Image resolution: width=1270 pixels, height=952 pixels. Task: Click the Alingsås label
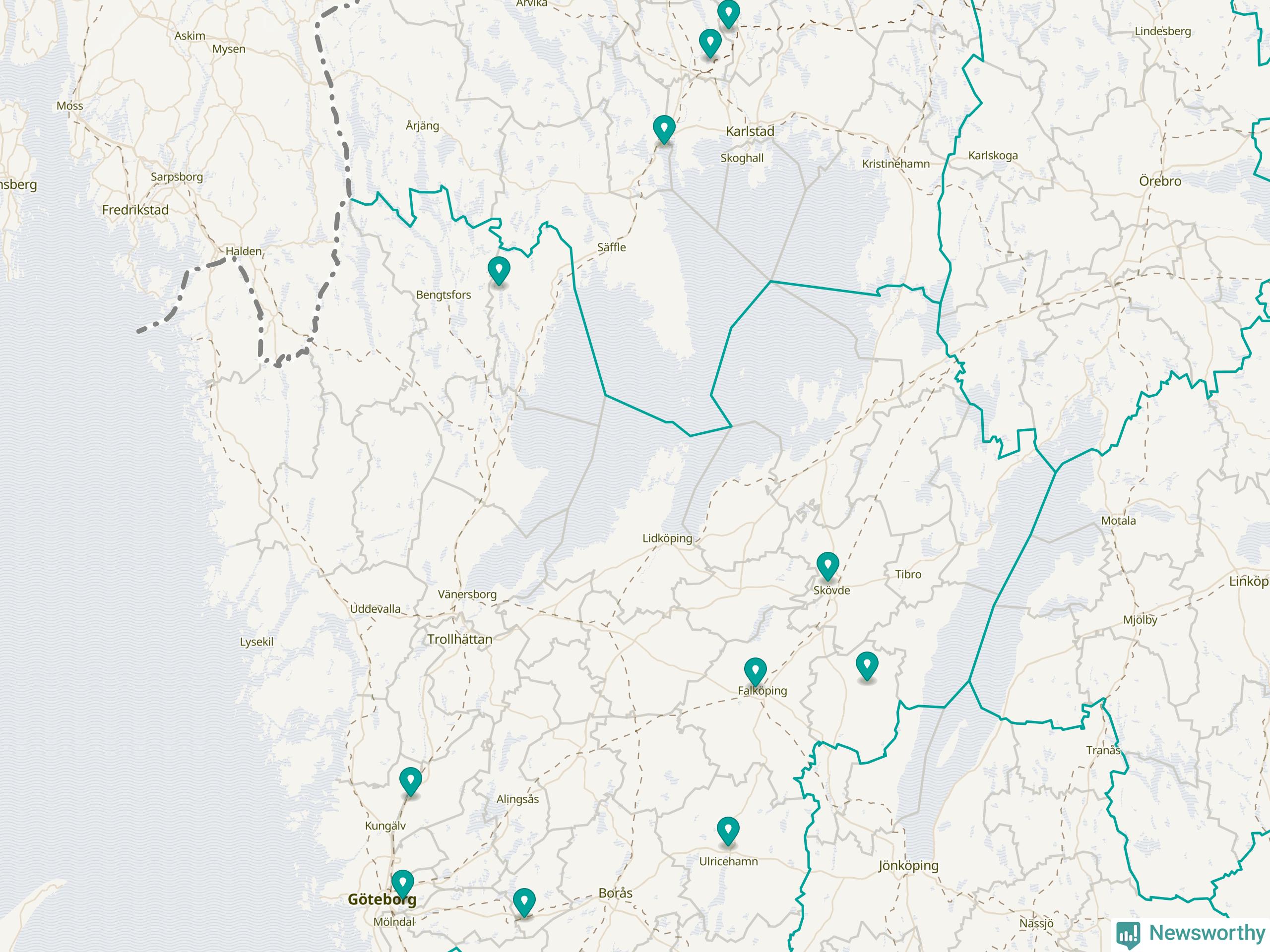point(517,799)
